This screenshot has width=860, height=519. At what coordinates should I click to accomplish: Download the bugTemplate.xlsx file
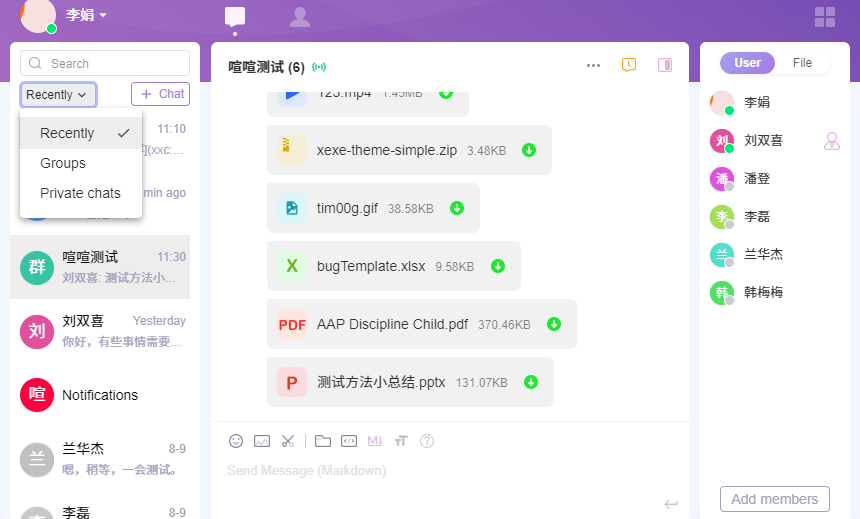tap(498, 266)
